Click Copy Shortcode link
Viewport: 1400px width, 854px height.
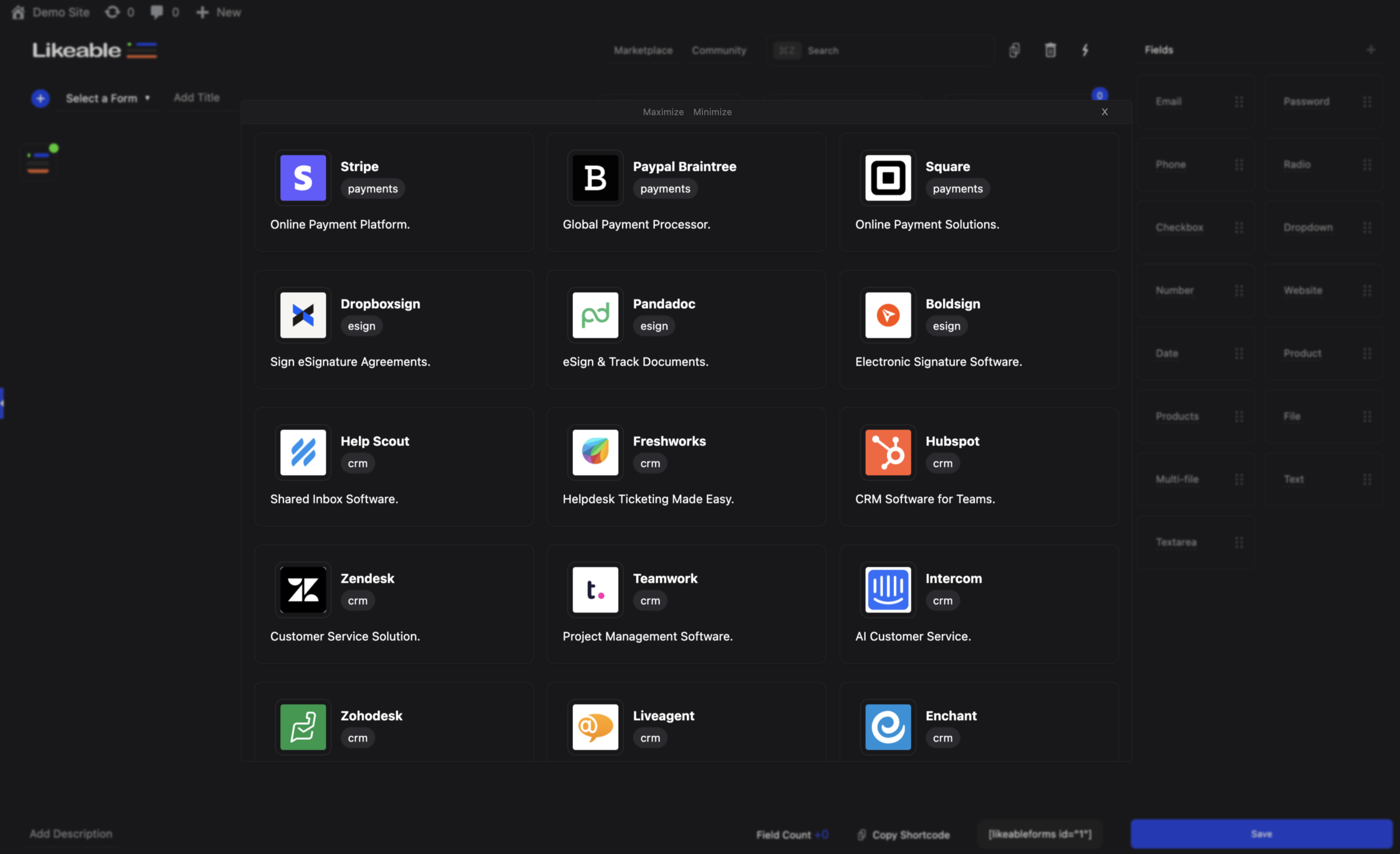[x=910, y=835]
